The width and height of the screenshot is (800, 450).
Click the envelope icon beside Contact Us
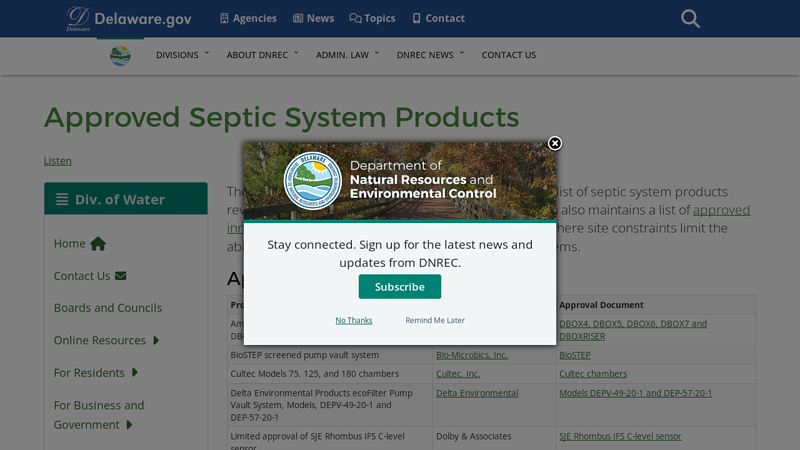point(120,276)
